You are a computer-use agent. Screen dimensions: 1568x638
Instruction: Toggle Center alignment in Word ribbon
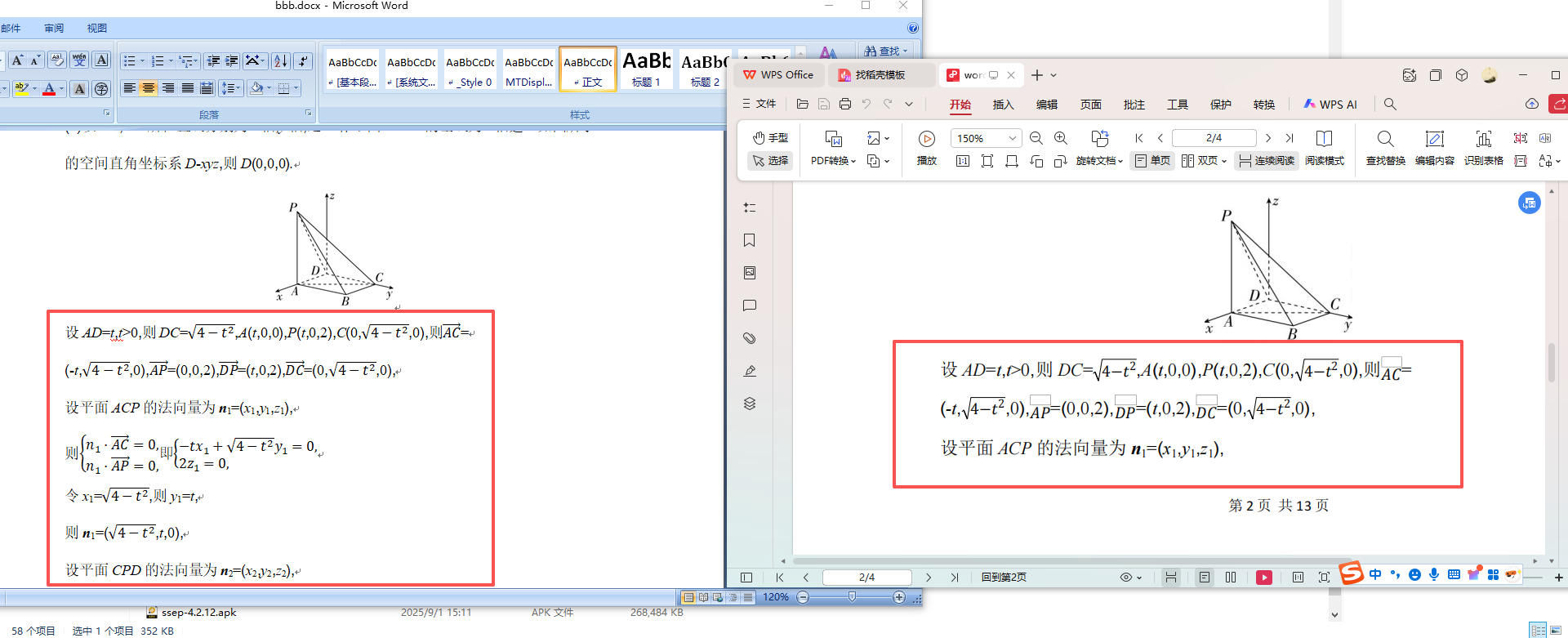(149, 88)
